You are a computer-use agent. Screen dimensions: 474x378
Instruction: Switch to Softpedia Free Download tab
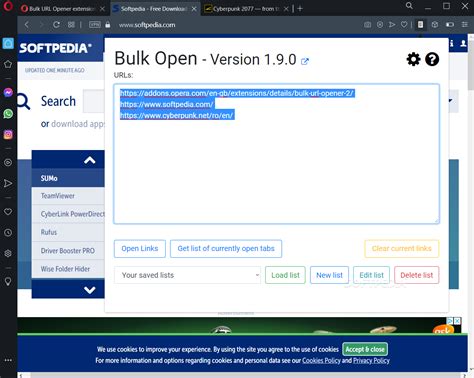click(x=154, y=9)
